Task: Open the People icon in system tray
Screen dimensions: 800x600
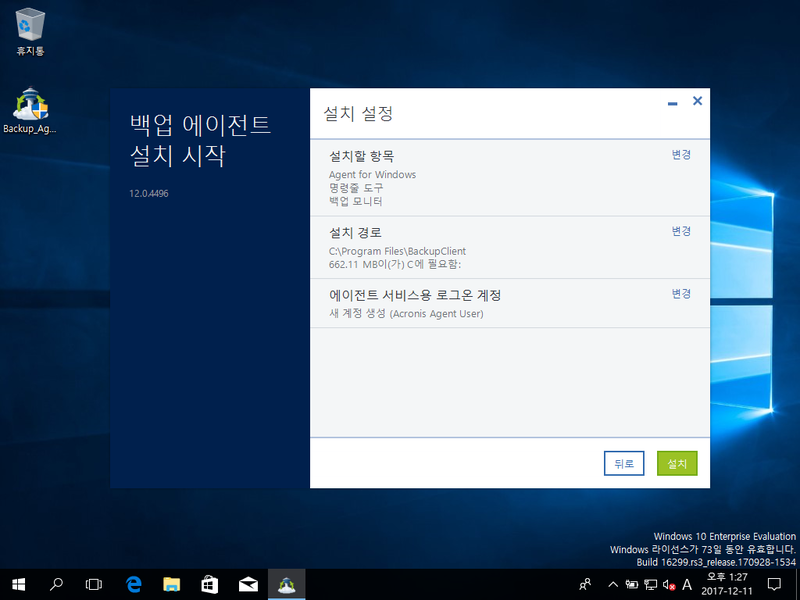Action: pyautogui.click(x=585, y=585)
